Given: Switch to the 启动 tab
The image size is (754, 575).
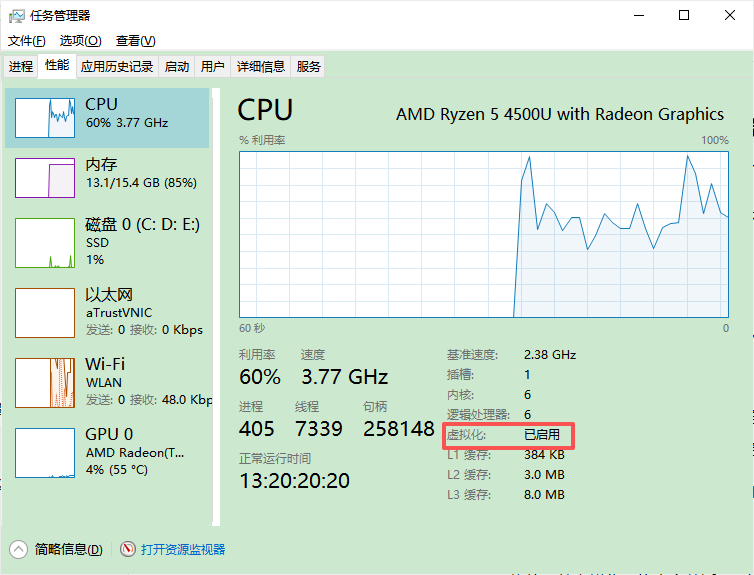Looking at the screenshot, I should pyautogui.click(x=176, y=66).
